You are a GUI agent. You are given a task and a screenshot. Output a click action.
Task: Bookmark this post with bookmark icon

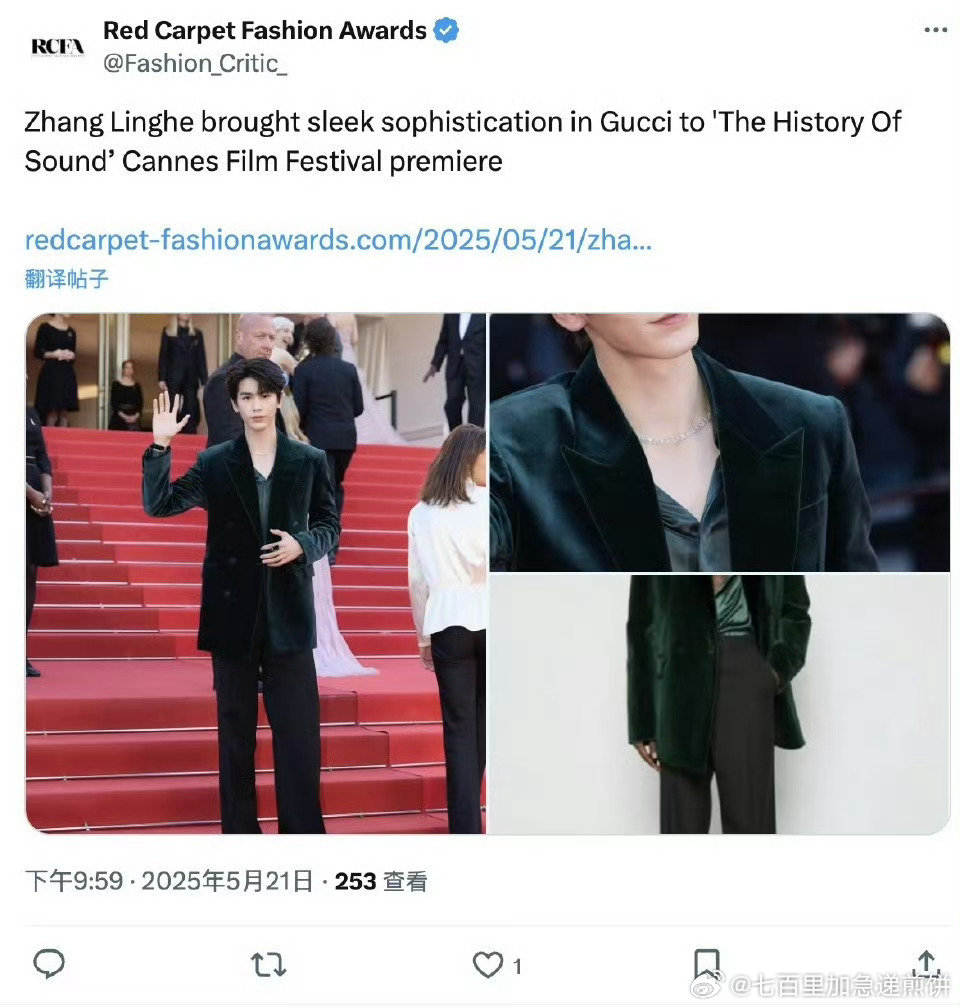pos(707,964)
